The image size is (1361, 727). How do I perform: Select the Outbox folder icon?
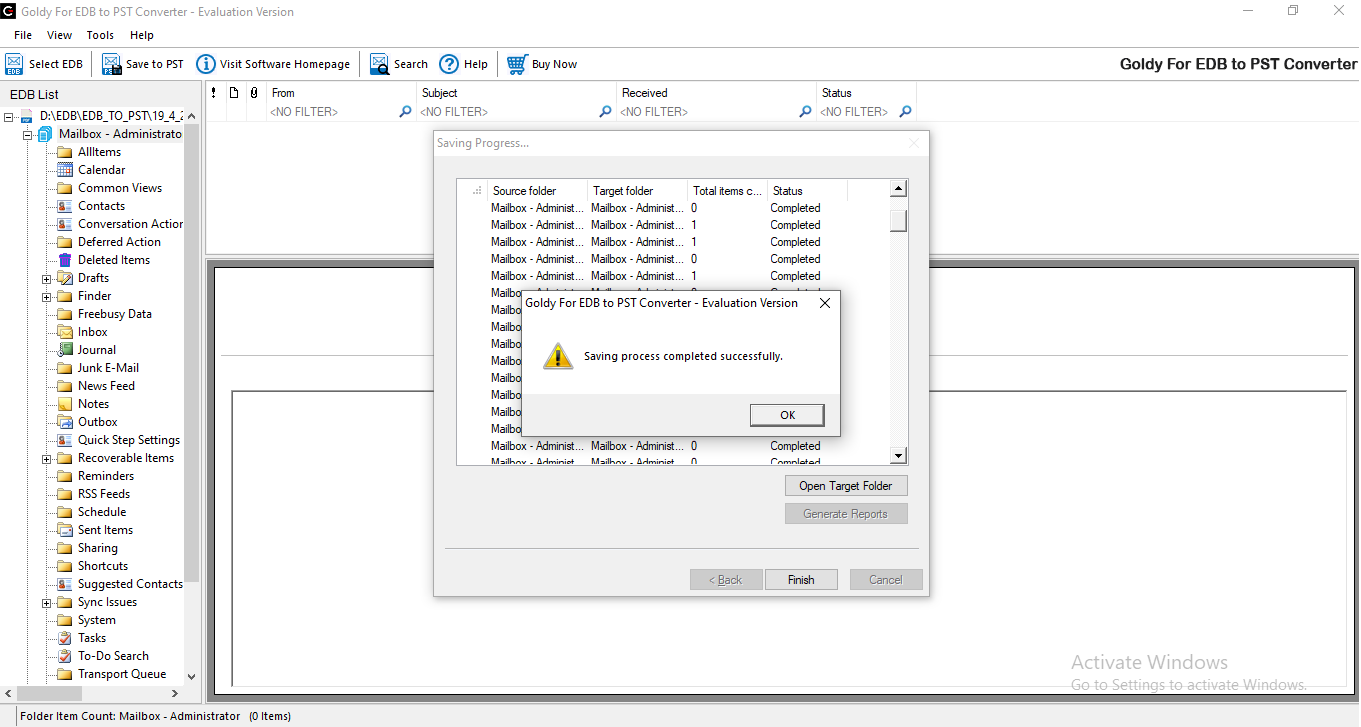(x=65, y=422)
